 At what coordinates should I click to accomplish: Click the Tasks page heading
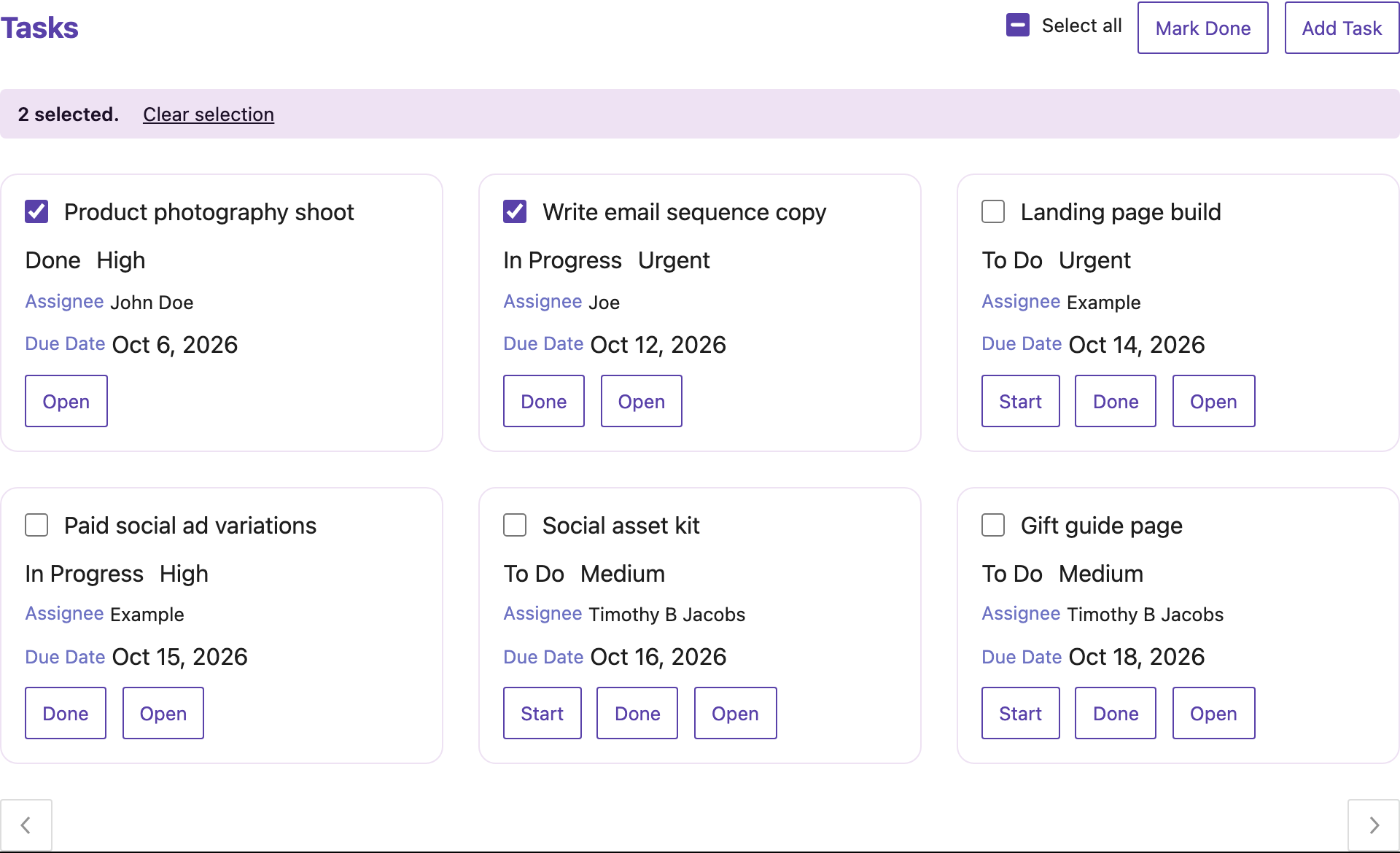[39, 28]
